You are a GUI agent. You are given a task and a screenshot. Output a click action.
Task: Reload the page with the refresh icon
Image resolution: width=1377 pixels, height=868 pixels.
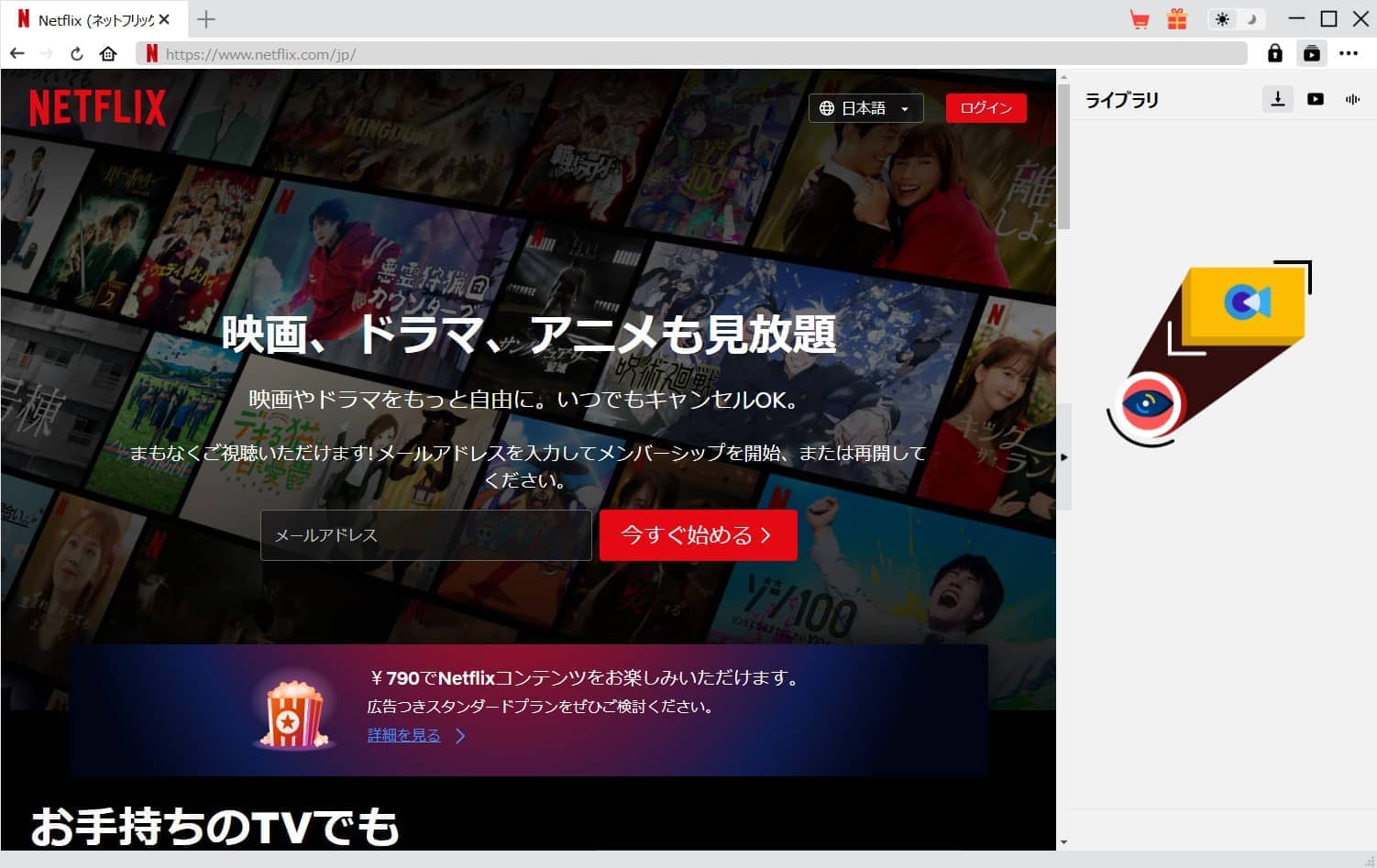pyautogui.click(x=77, y=54)
